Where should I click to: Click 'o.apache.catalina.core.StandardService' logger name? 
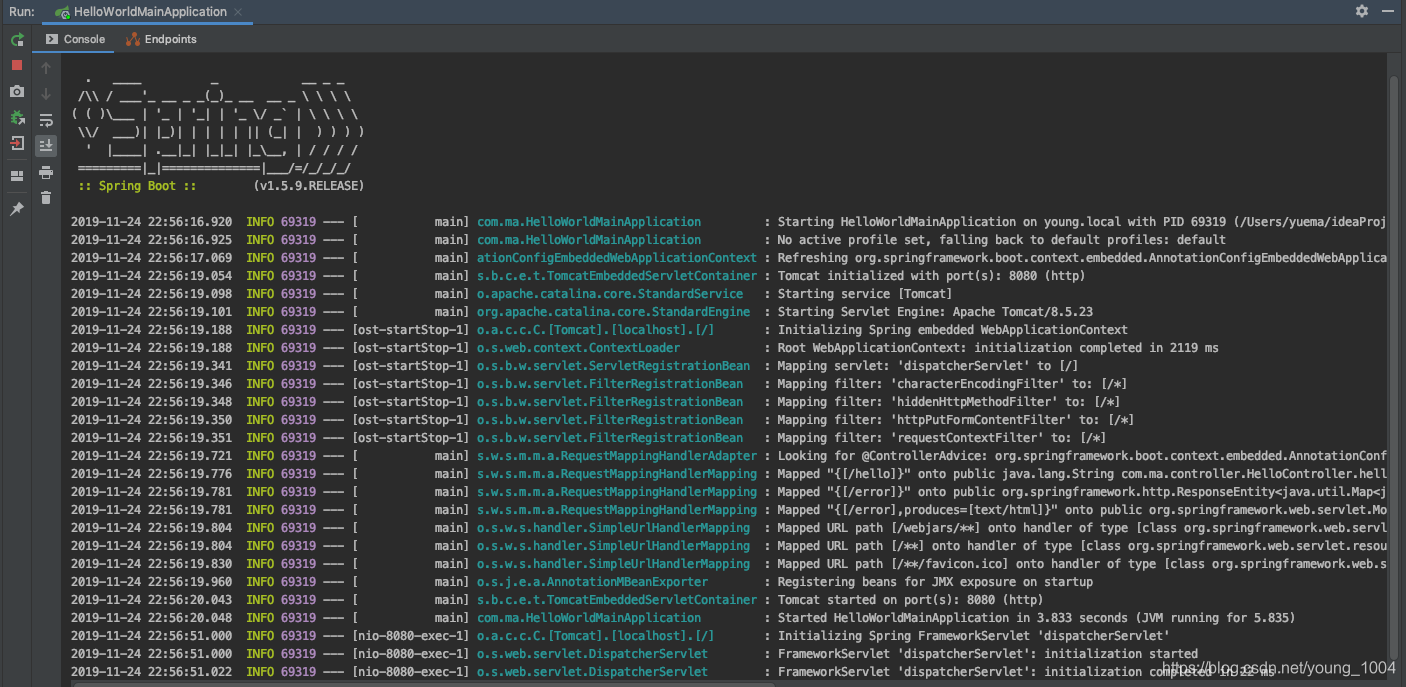pyautogui.click(x=610, y=294)
